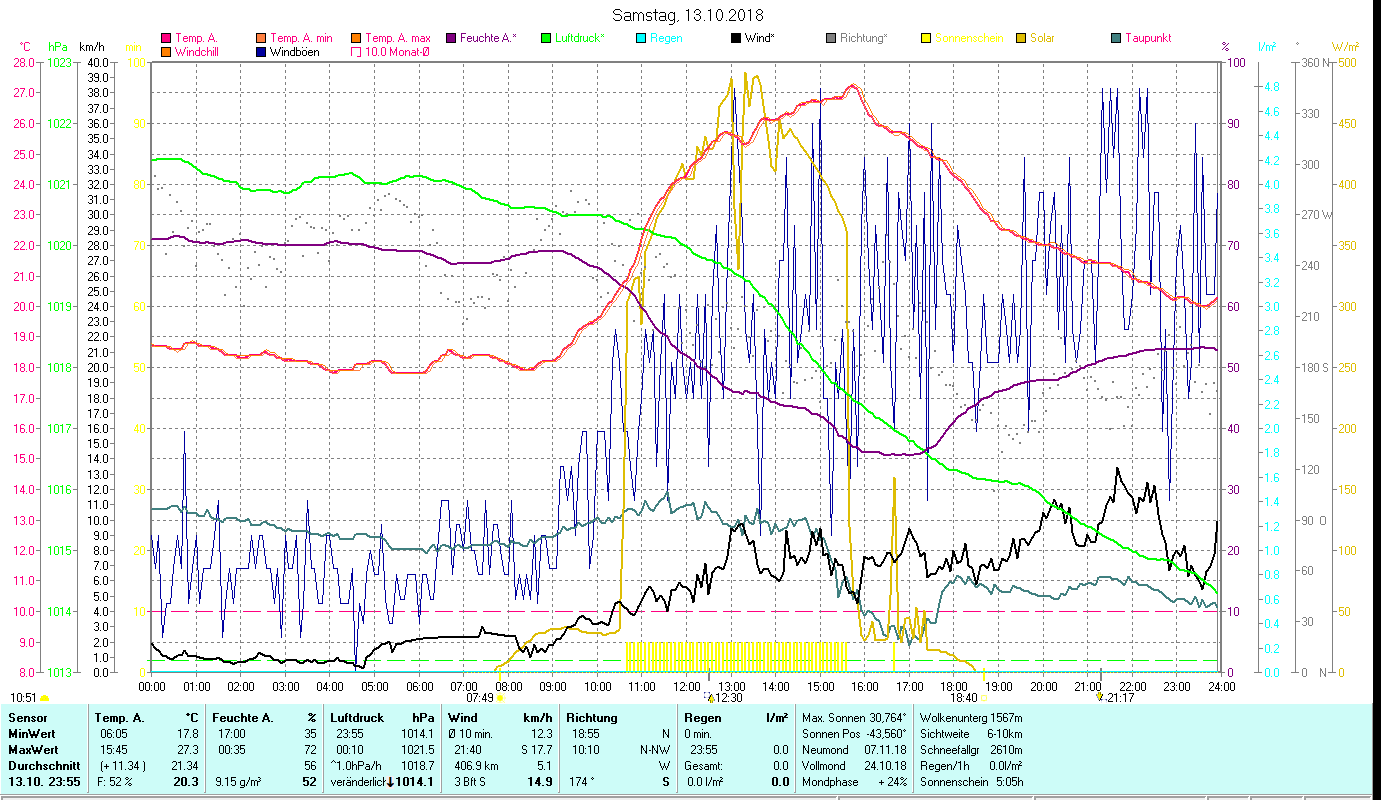This screenshot has height=800, width=1381.
Task: Click the Taupunkt legend label
Action: coord(1148,39)
